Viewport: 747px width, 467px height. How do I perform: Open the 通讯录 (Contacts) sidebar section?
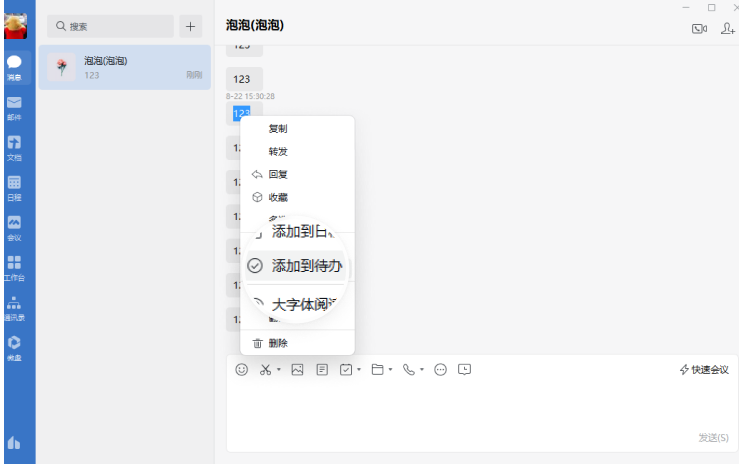coord(14,306)
